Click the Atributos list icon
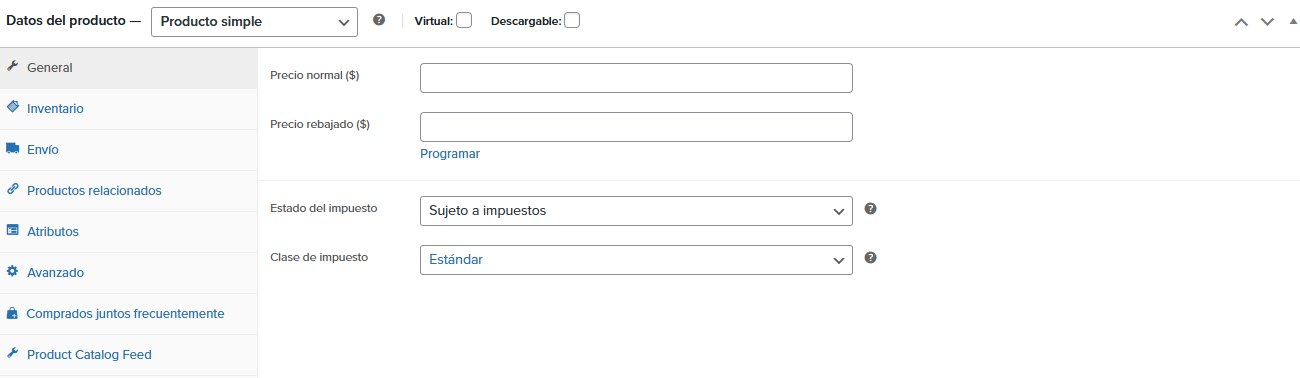The image size is (1300, 378). 13,230
